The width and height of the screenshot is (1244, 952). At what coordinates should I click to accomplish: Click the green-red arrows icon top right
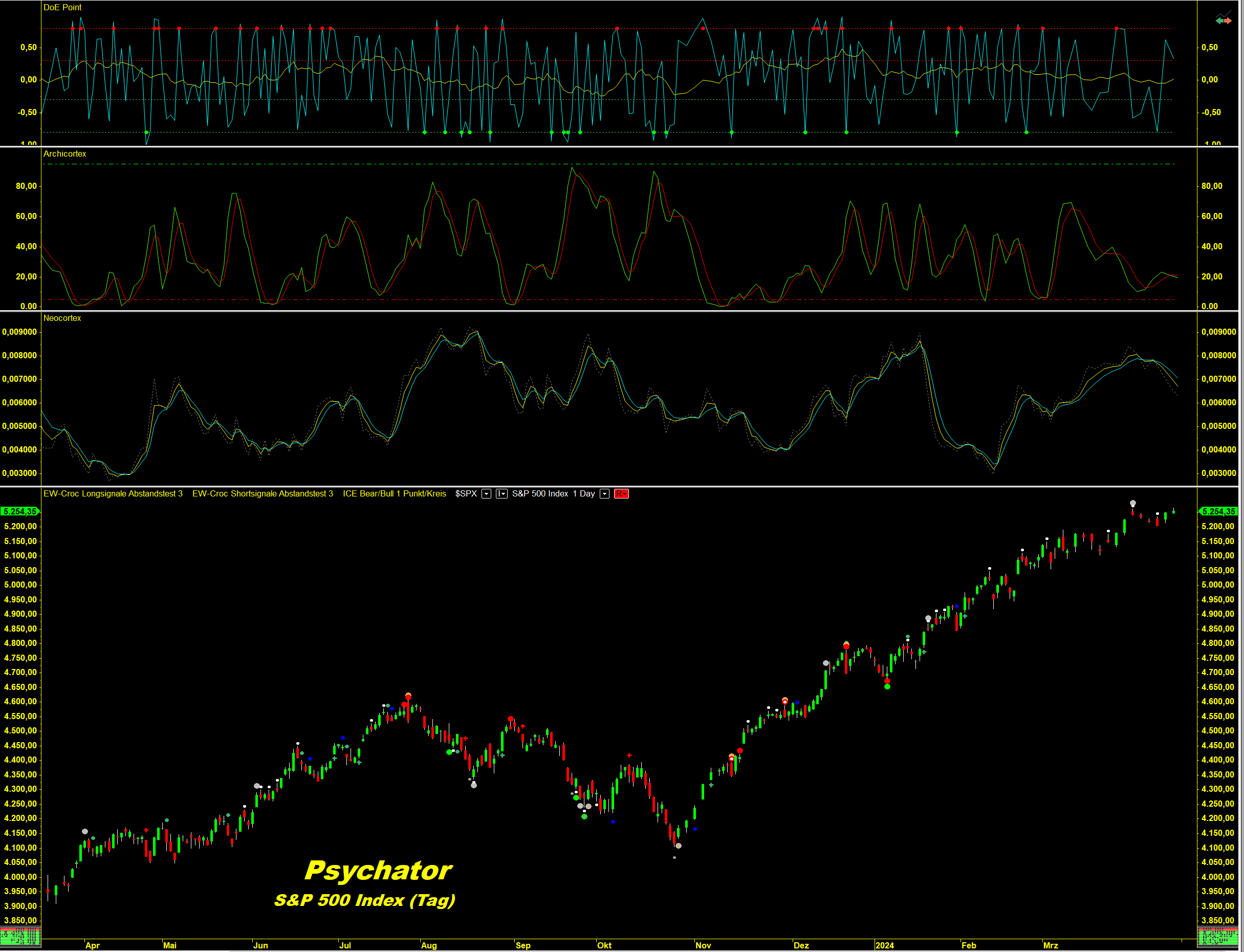point(1223,20)
